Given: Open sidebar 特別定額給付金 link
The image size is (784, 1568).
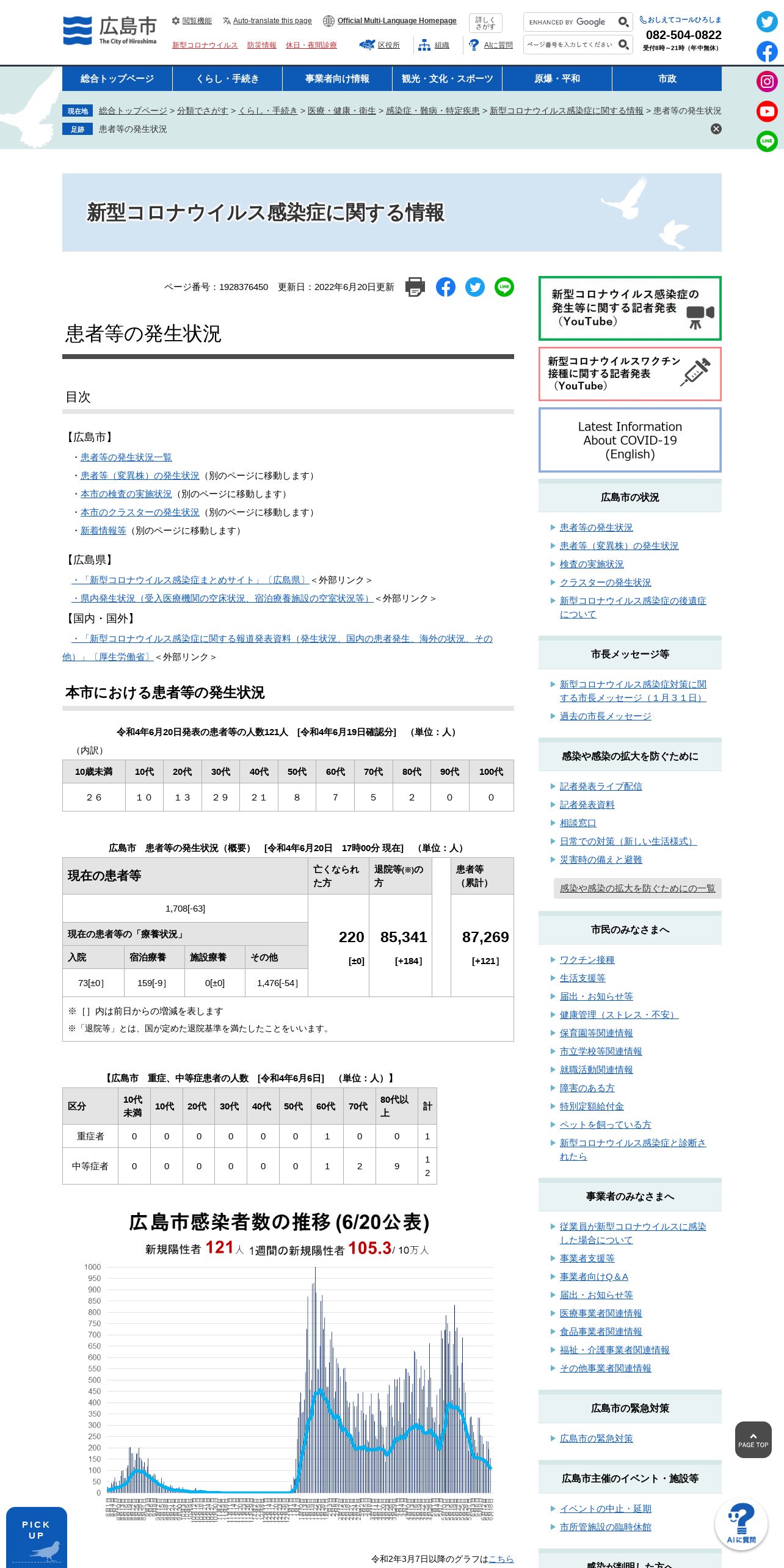Looking at the screenshot, I should pos(591,1106).
